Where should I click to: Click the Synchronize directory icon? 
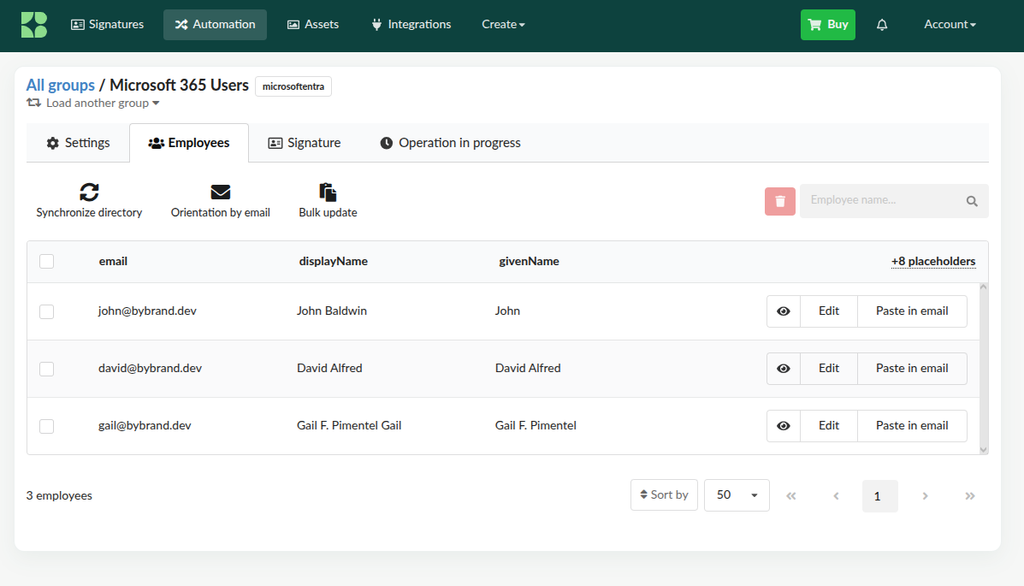pos(89,192)
